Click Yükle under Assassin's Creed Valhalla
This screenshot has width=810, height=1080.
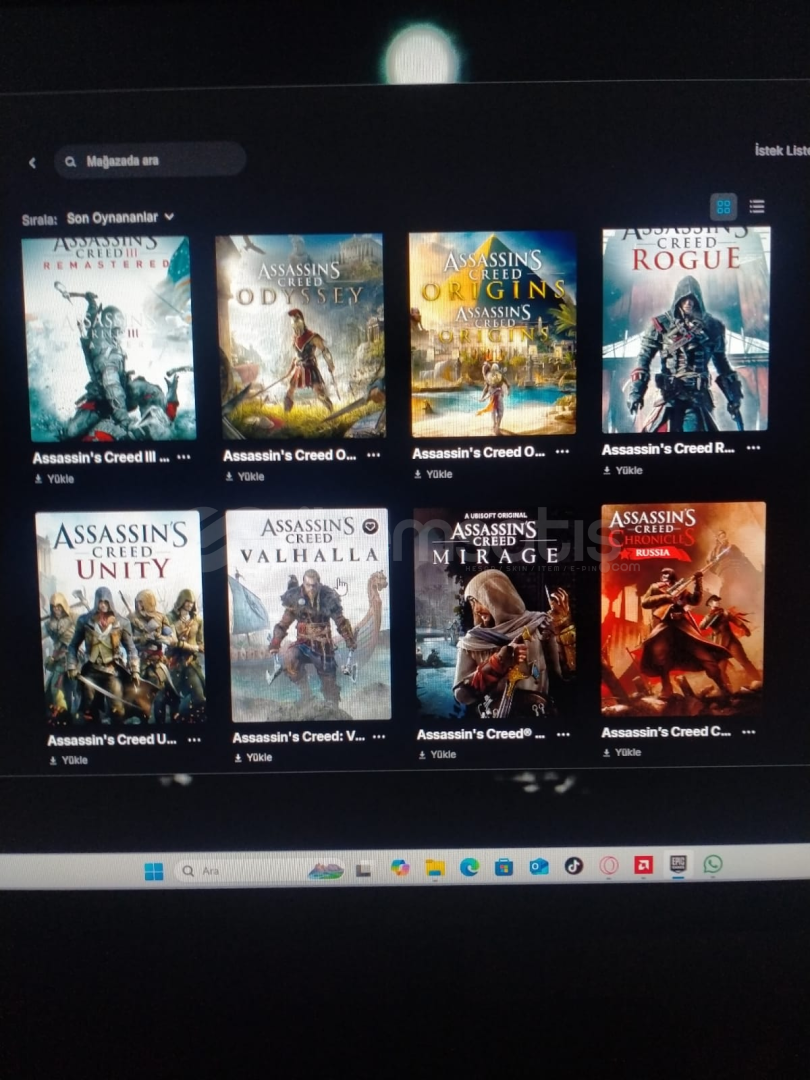(253, 758)
